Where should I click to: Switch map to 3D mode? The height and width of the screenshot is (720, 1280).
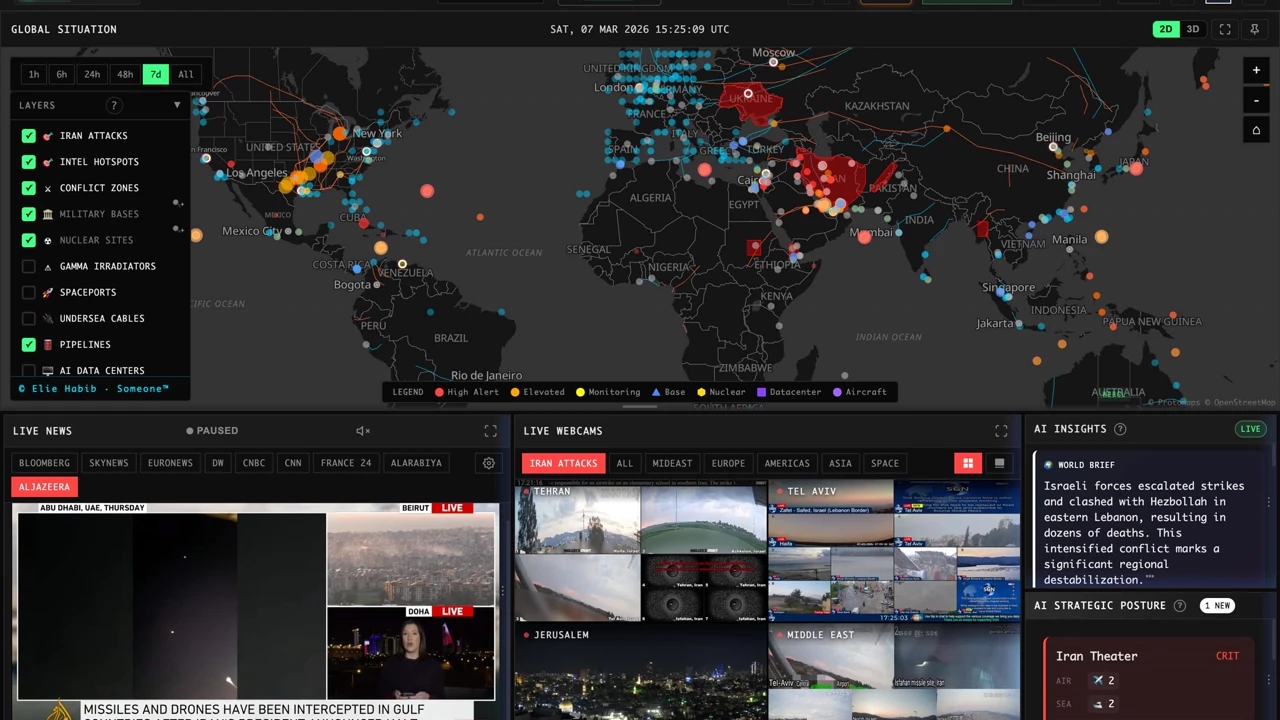pyautogui.click(x=1193, y=29)
